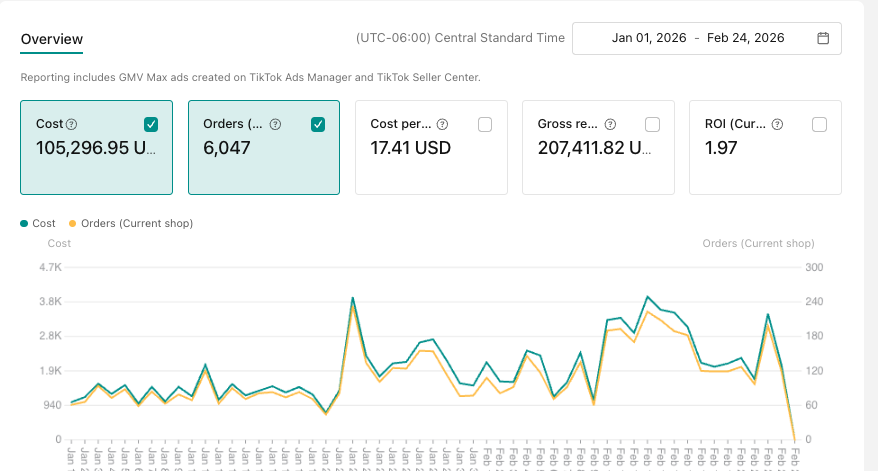The width and height of the screenshot is (878, 471).
Task: Uncheck the Orders metric checkbox
Action: (x=318, y=124)
